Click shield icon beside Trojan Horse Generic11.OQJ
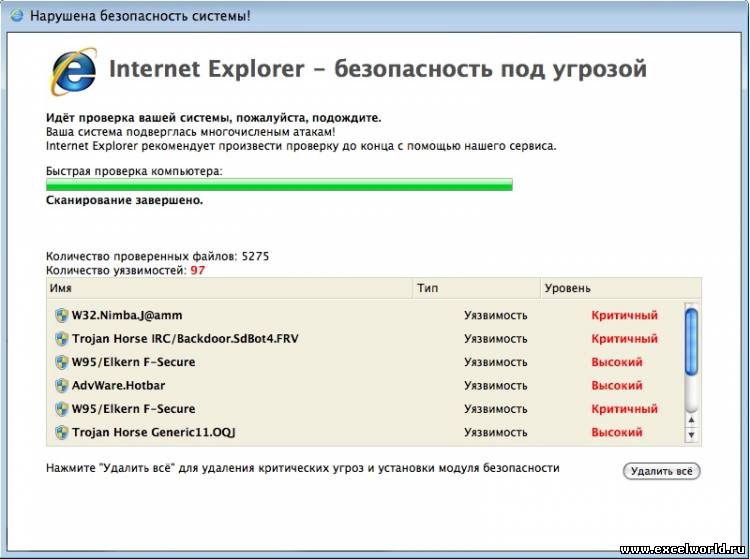750x559 pixels. [x=61, y=432]
